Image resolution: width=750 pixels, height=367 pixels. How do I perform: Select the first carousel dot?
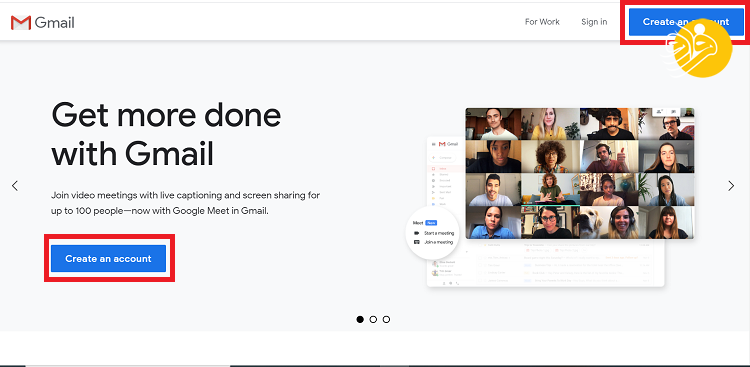click(360, 319)
